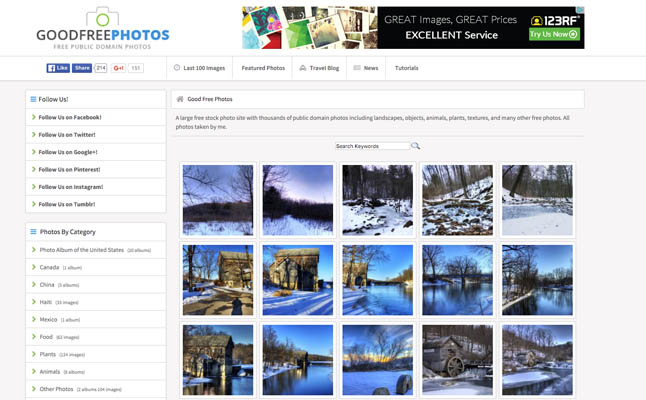Open Follow Us on Tumblr link
The width and height of the screenshot is (646, 400).
(67, 204)
